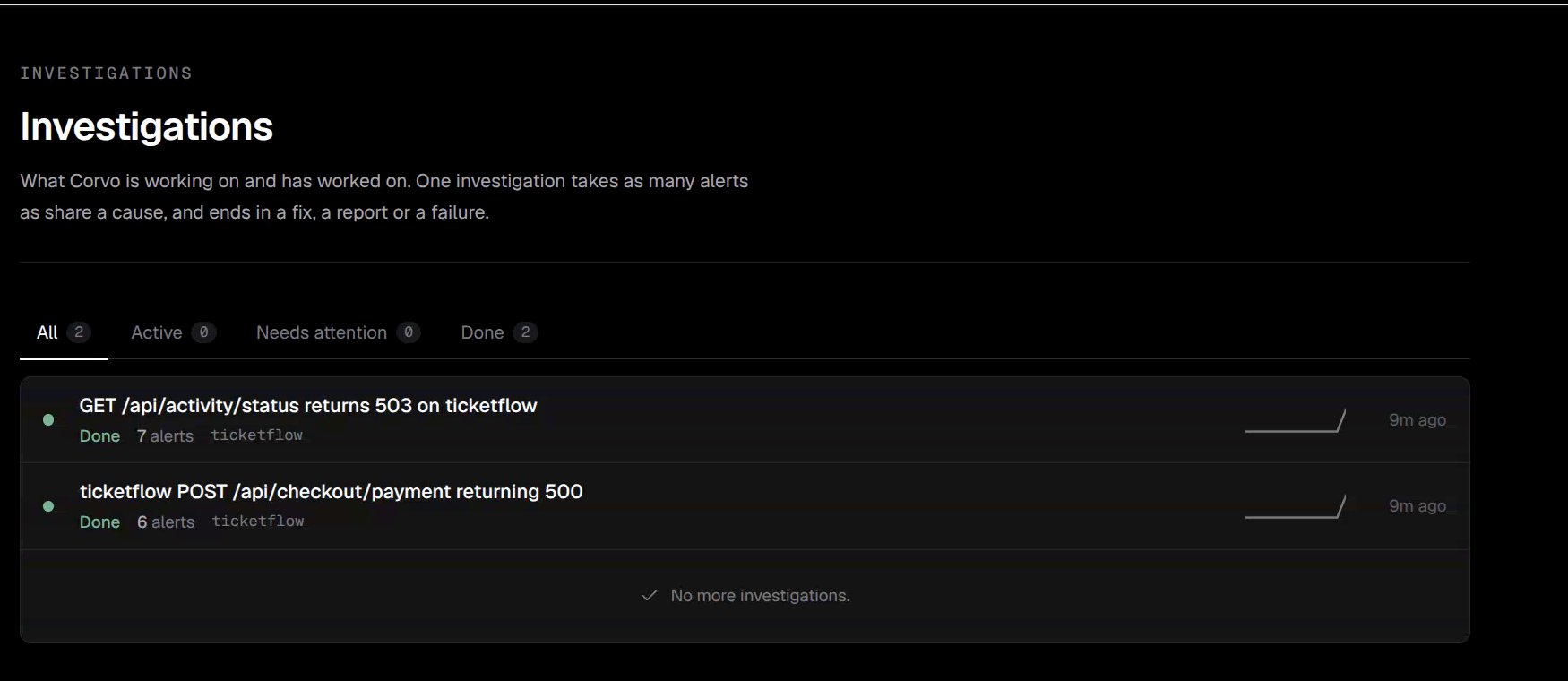The width and height of the screenshot is (1568, 681).
Task: Click Done status label in checkout/payment row
Action: (99, 522)
